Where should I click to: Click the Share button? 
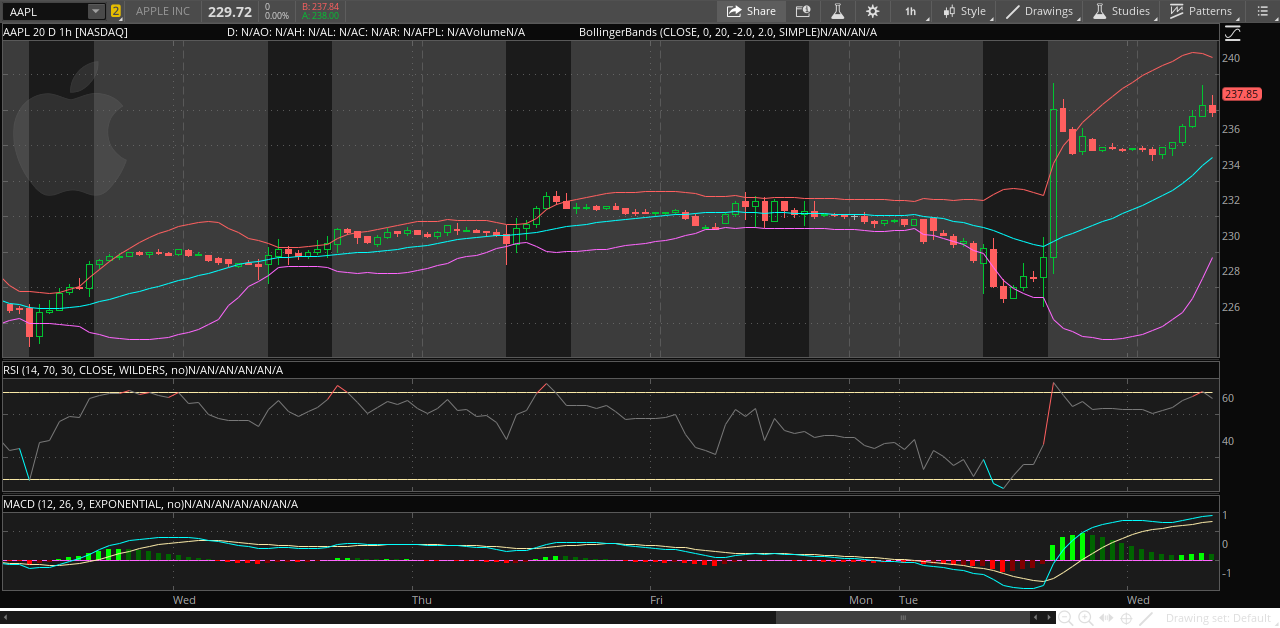pos(751,11)
